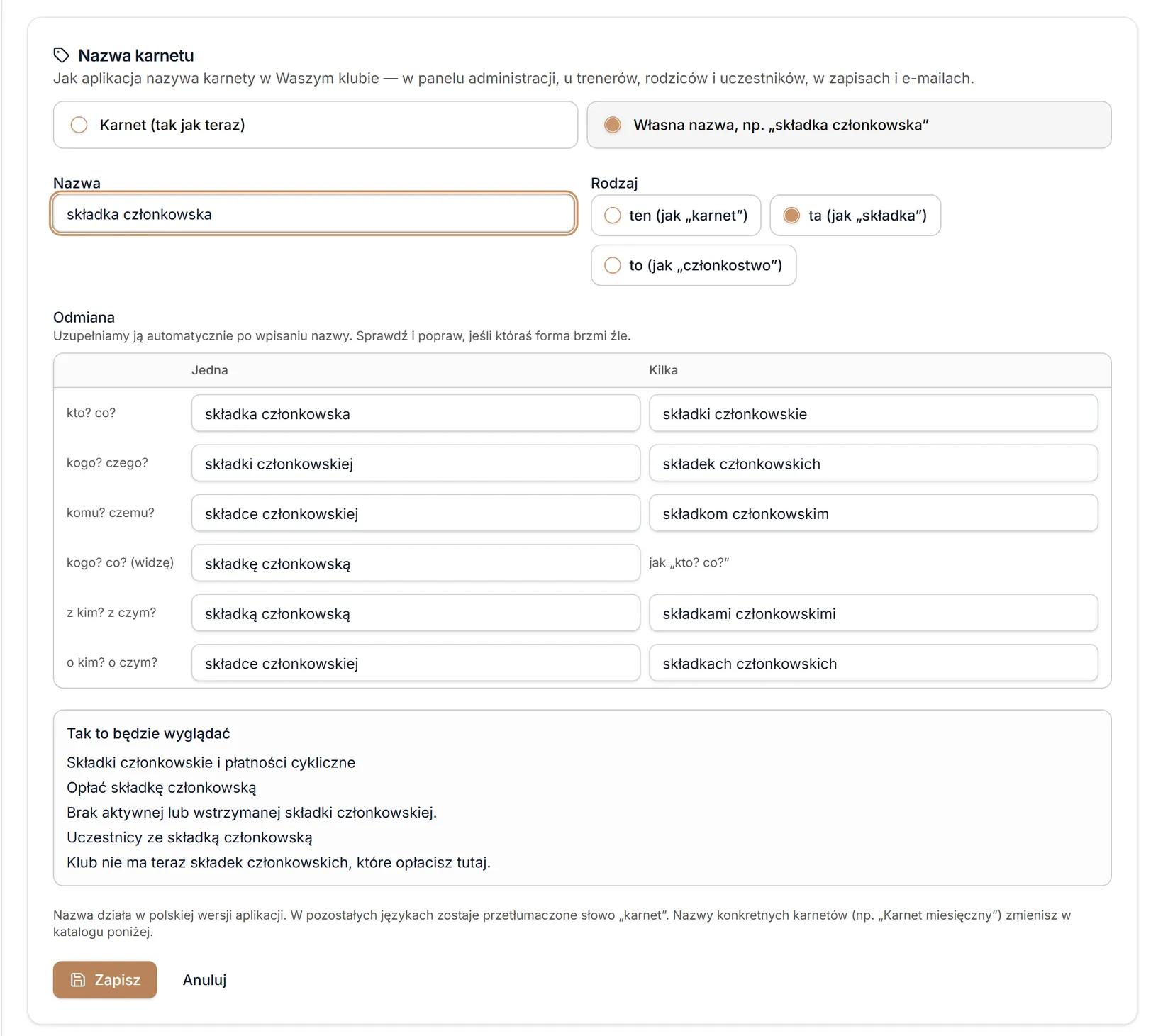Click the Nazwa text field
The image size is (1163, 1036).
click(x=313, y=214)
